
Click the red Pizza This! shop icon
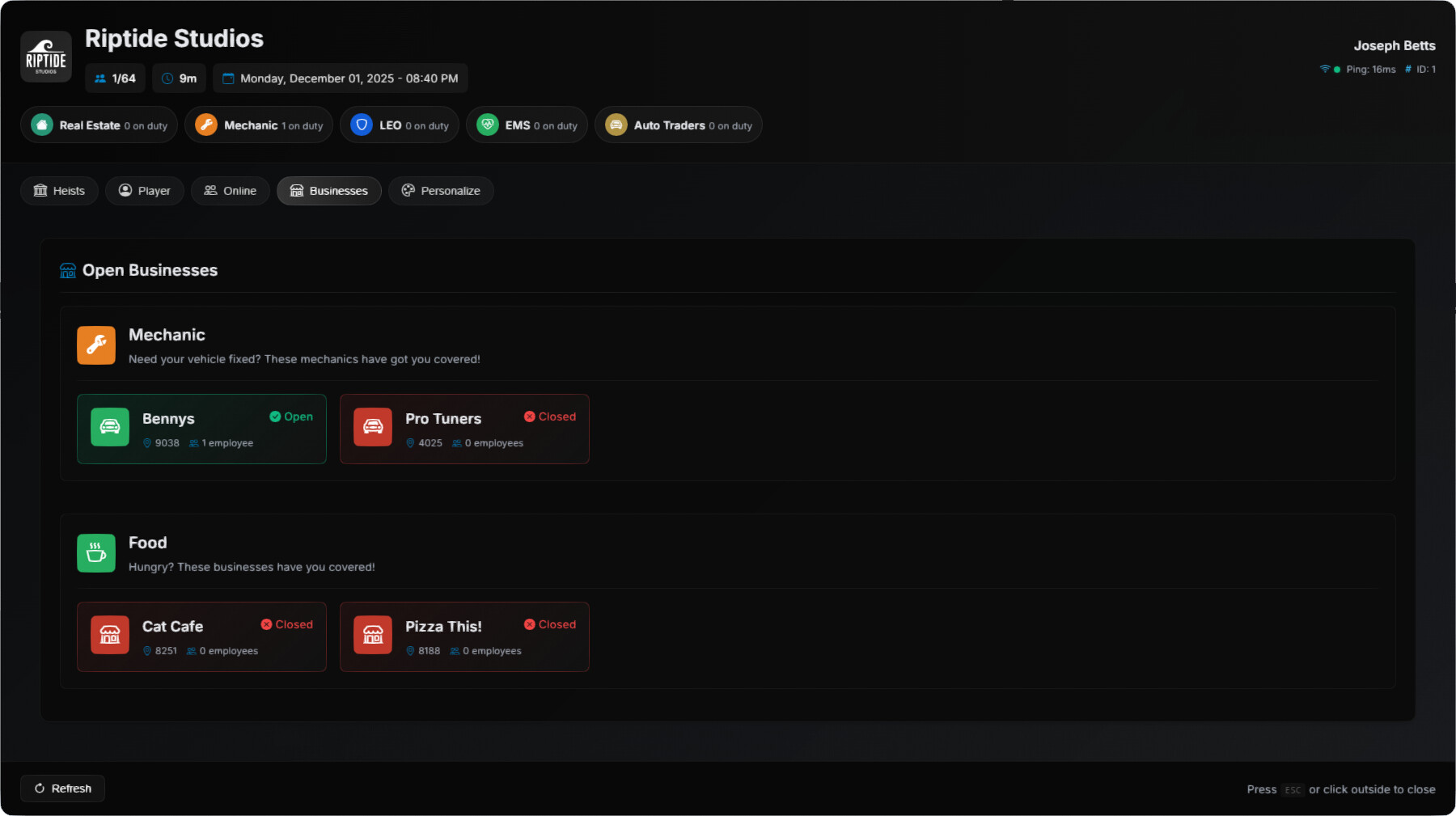(373, 635)
